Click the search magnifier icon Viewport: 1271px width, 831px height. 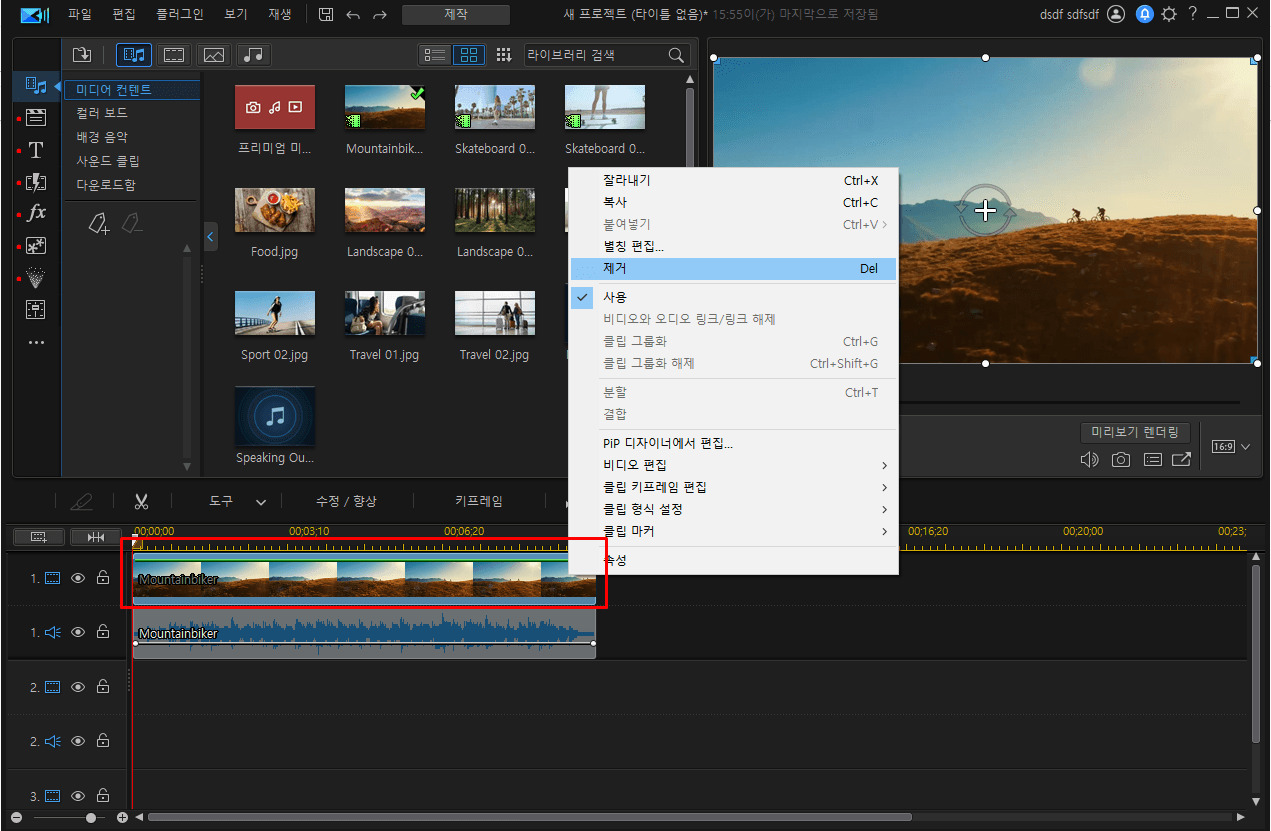point(676,55)
